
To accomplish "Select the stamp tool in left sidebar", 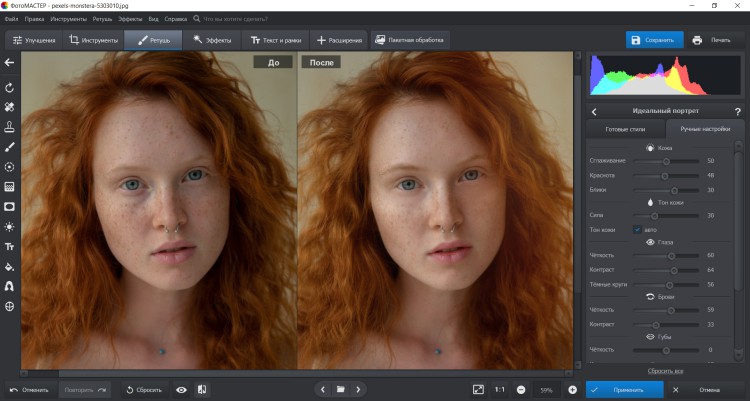I will click(10, 126).
